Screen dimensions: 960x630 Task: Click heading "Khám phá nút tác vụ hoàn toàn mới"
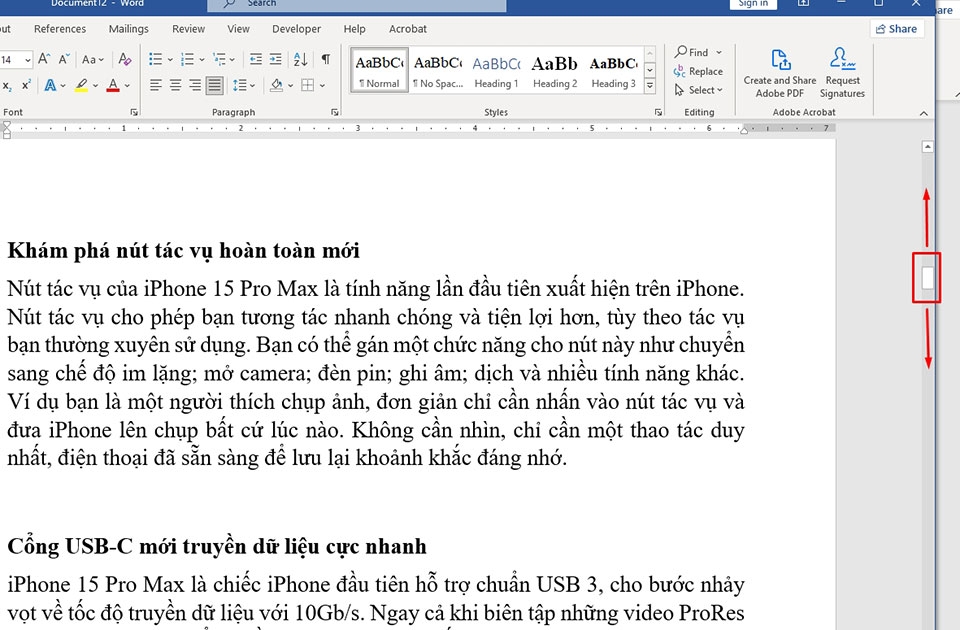click(x=184, y=251)
